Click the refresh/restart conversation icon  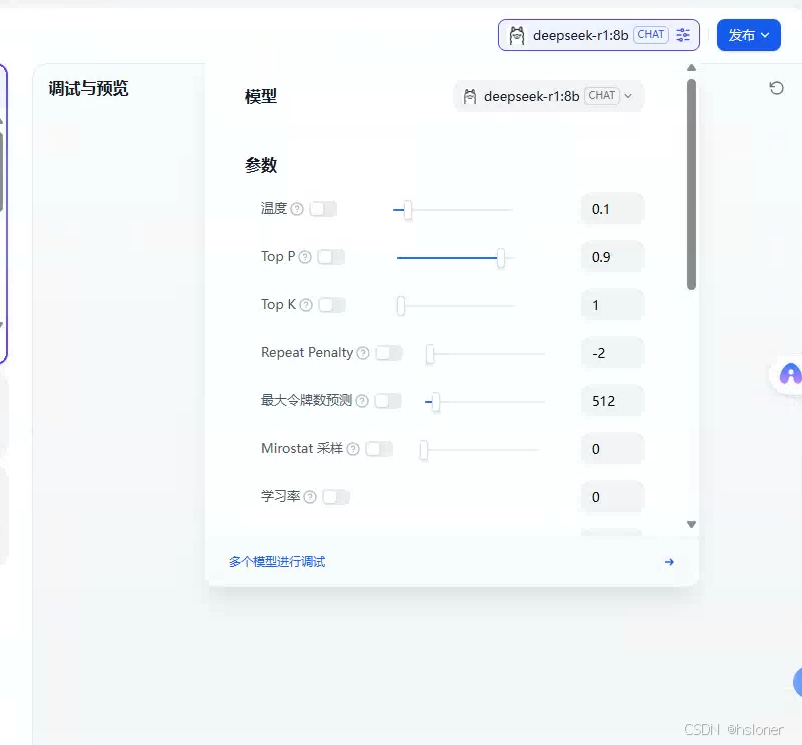776,88
